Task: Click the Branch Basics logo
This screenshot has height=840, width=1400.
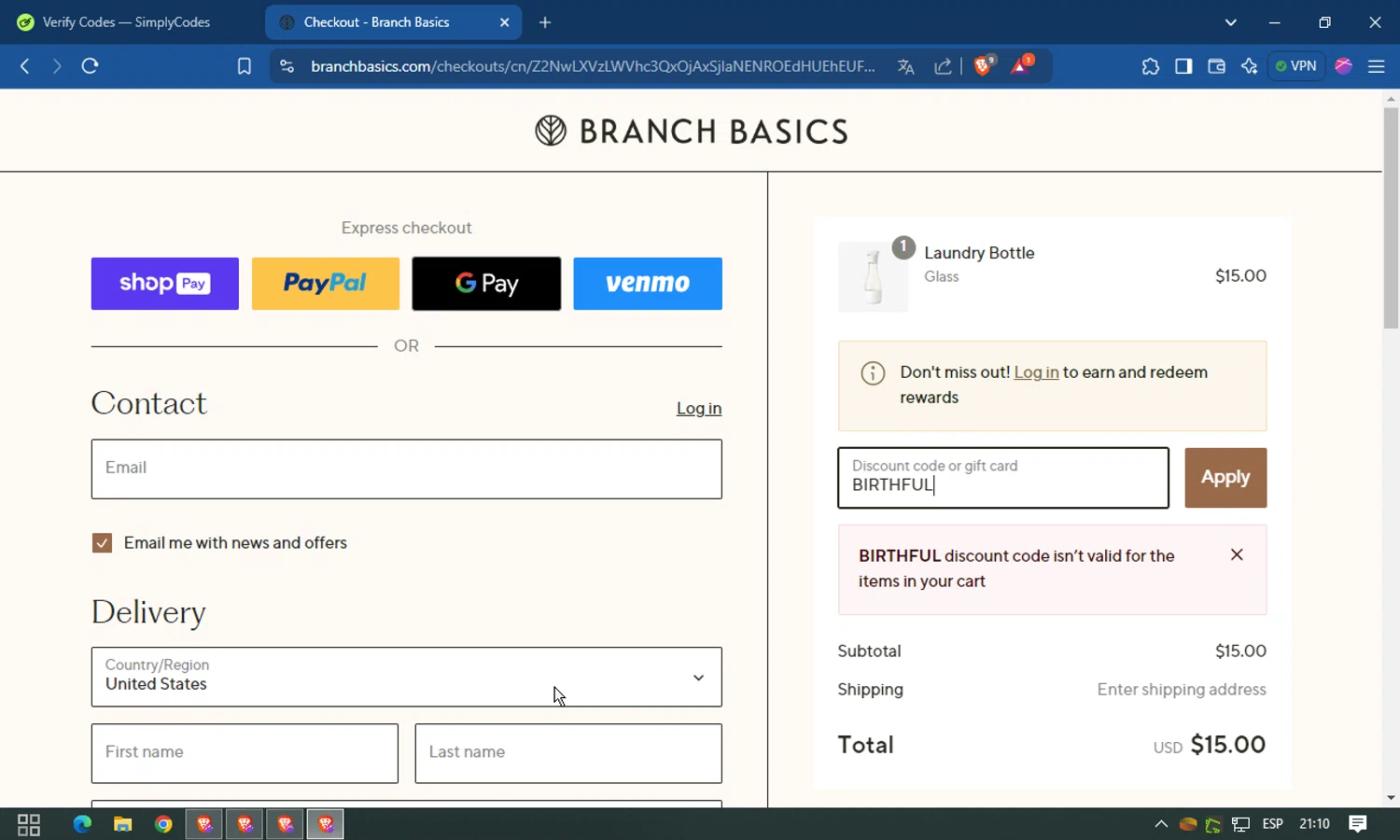Action: [x=692, y=131]
